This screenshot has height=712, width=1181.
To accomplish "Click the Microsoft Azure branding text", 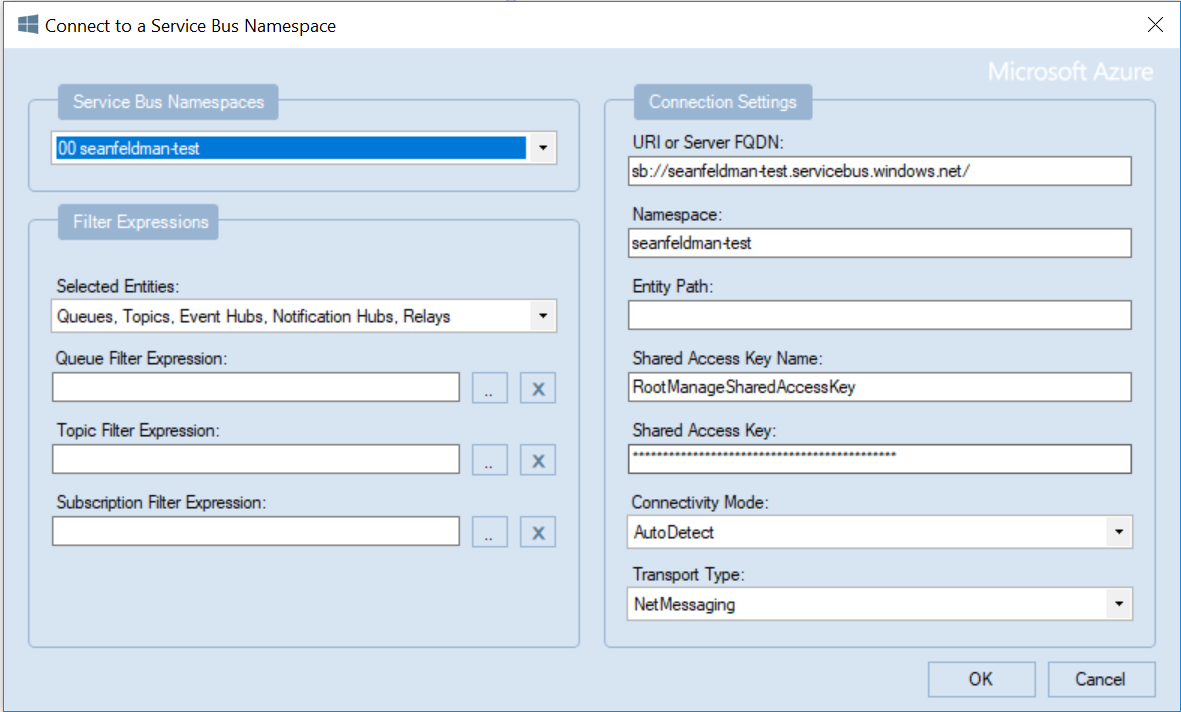I will pyautogui.click(x=1069, y=71).
